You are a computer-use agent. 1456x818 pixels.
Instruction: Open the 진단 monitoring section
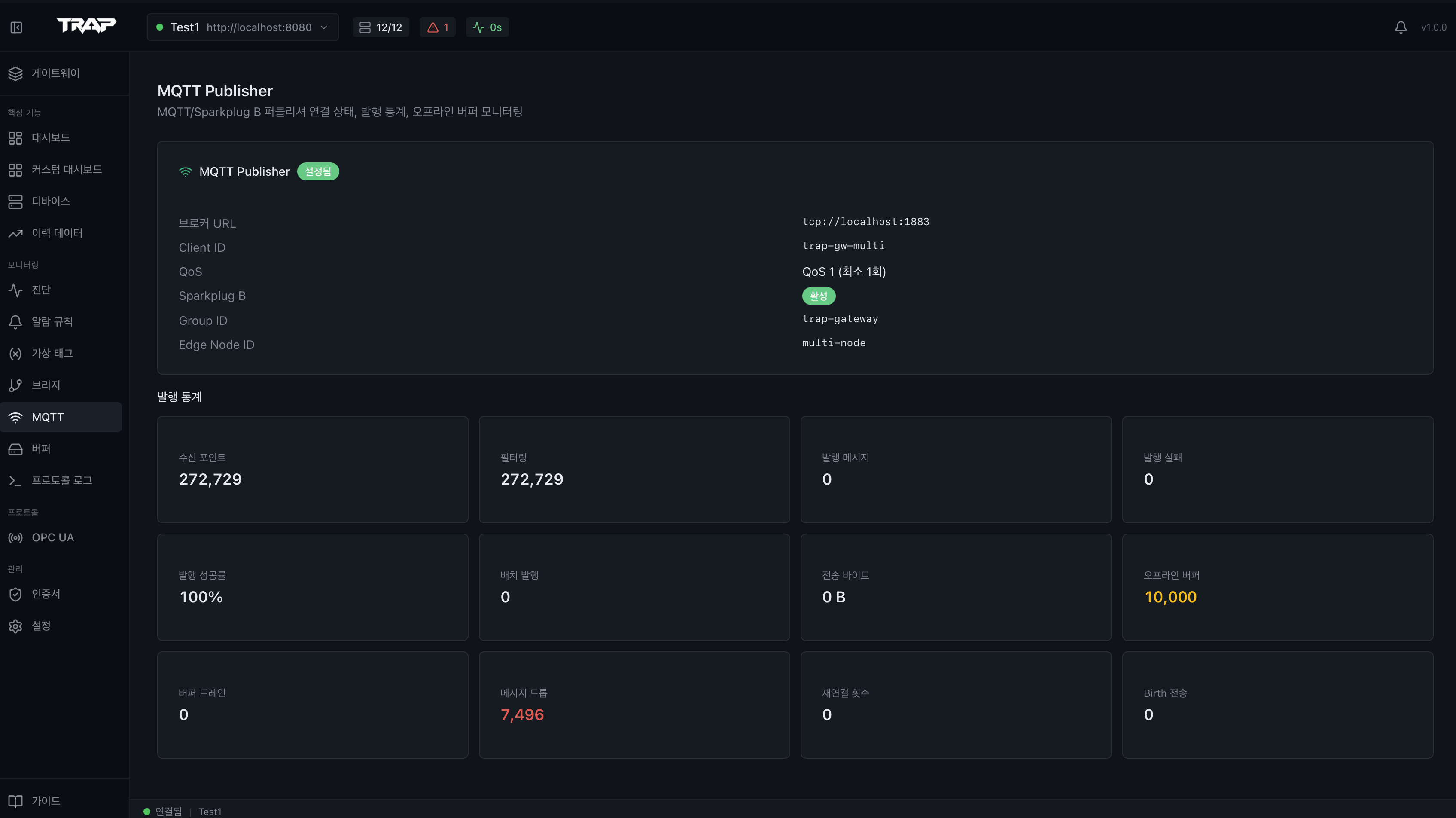coord(43,290)
